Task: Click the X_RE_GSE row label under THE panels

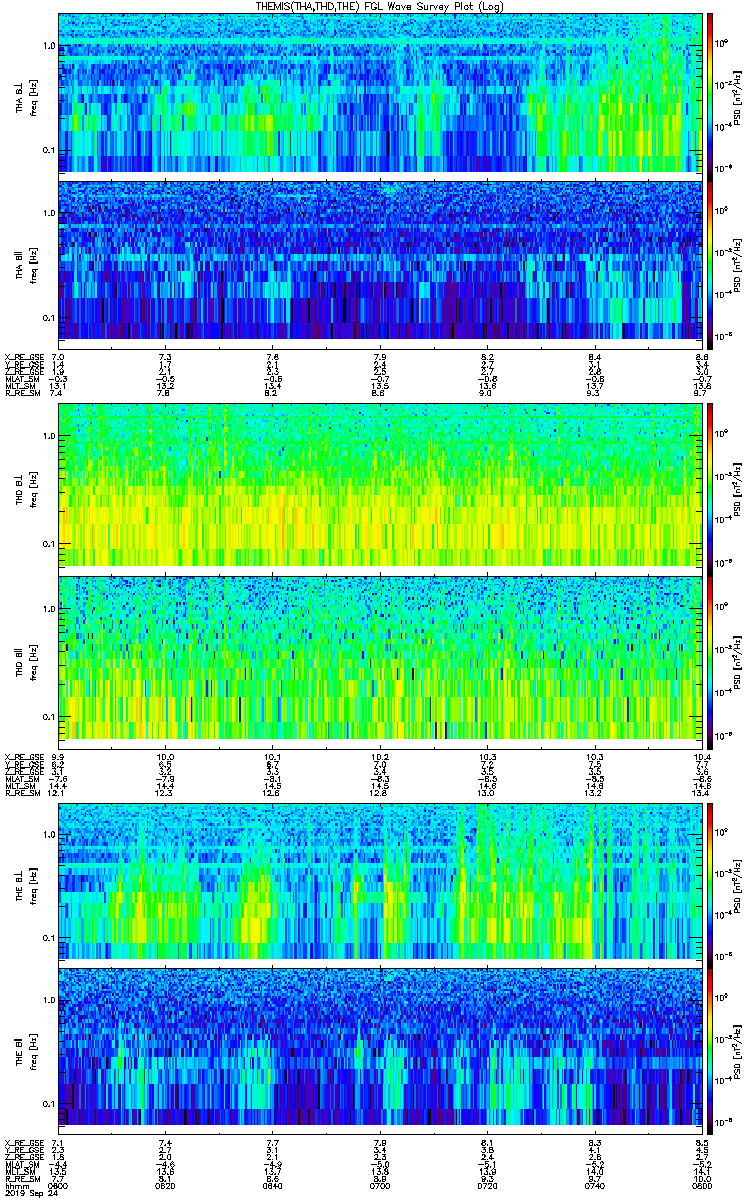Action: [23, 1142]
